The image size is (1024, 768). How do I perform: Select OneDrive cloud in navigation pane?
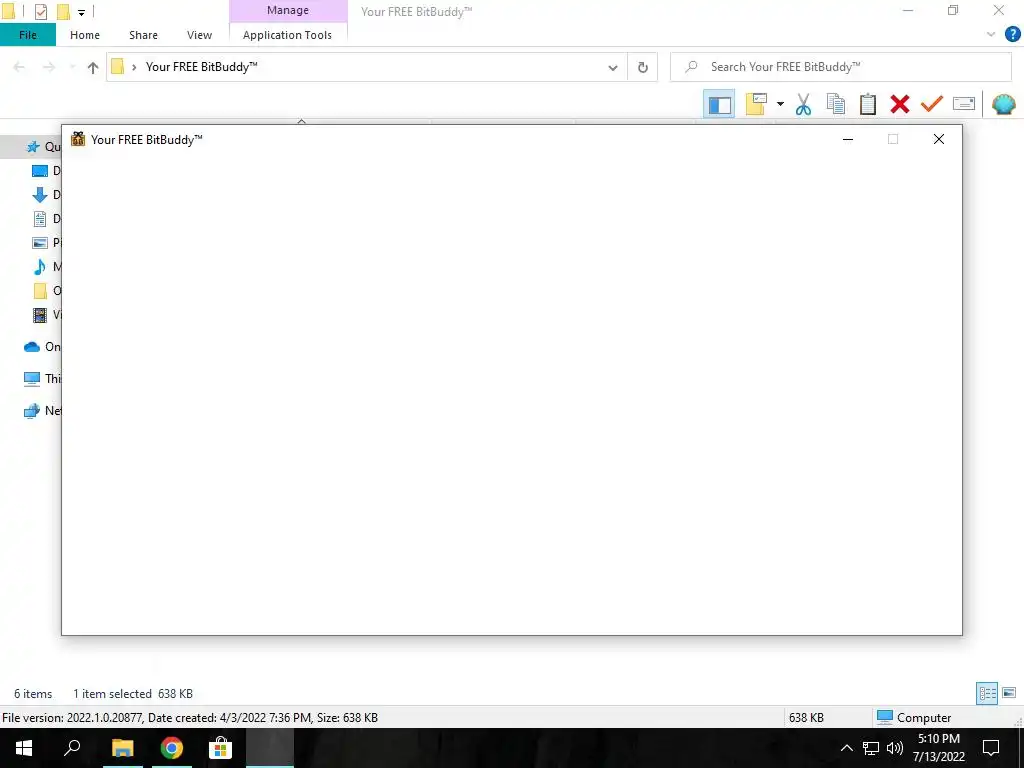[x=32, y=347]
